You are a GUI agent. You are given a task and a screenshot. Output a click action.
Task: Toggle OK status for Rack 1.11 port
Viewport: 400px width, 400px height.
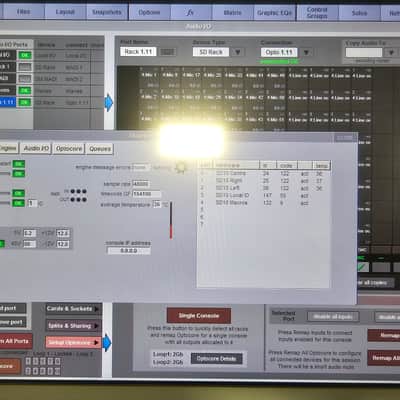pyautogui.click(x=25, y=102)
